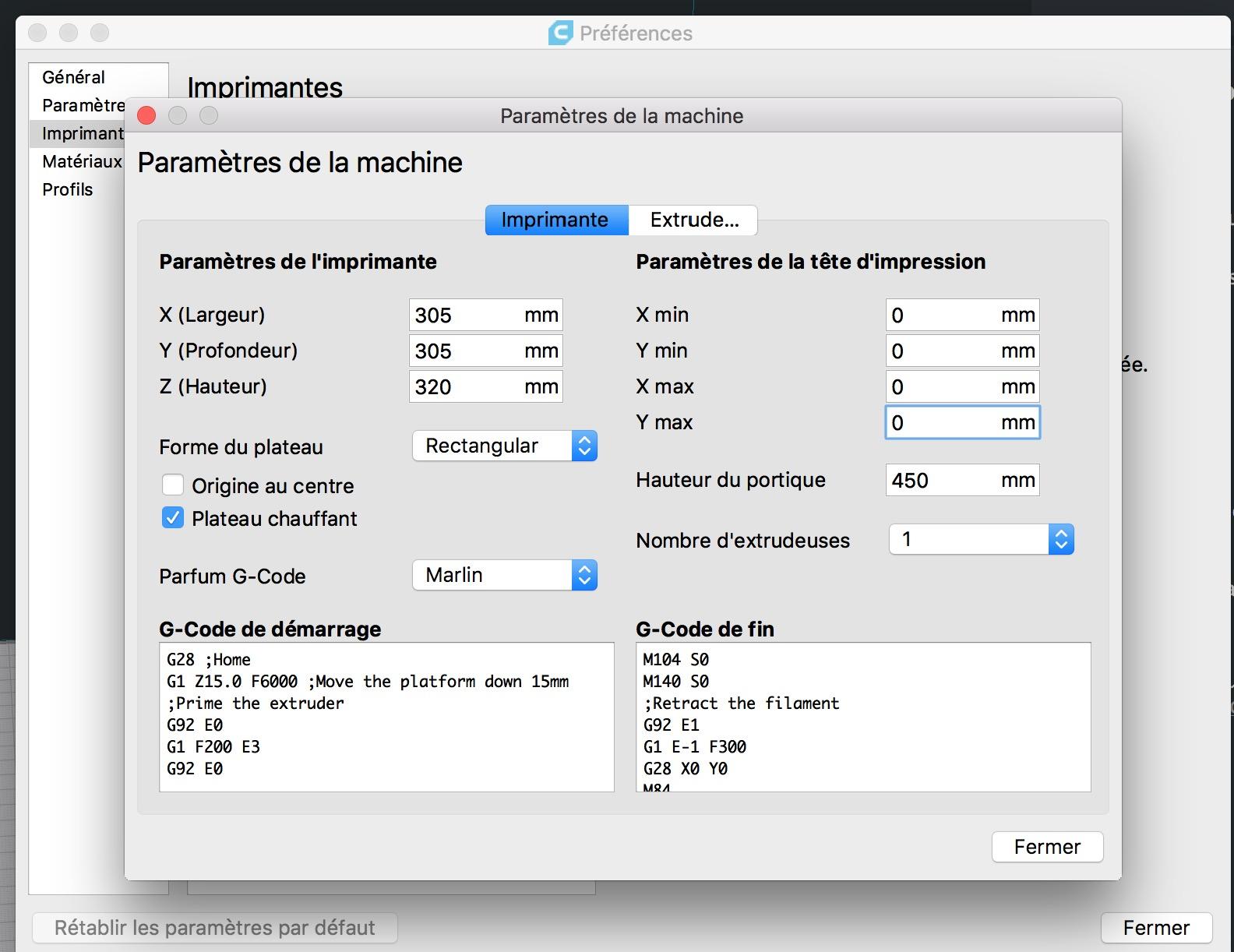This screenshot has width=1234, height=952.
Task: Focus the Hauteur du portique field
Action: 943,480
